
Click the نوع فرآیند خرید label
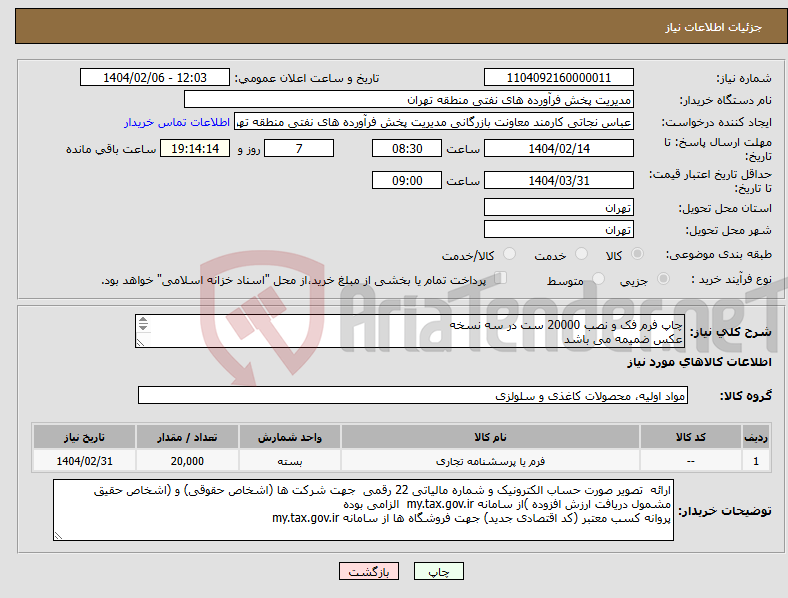(x=731, y=279)
